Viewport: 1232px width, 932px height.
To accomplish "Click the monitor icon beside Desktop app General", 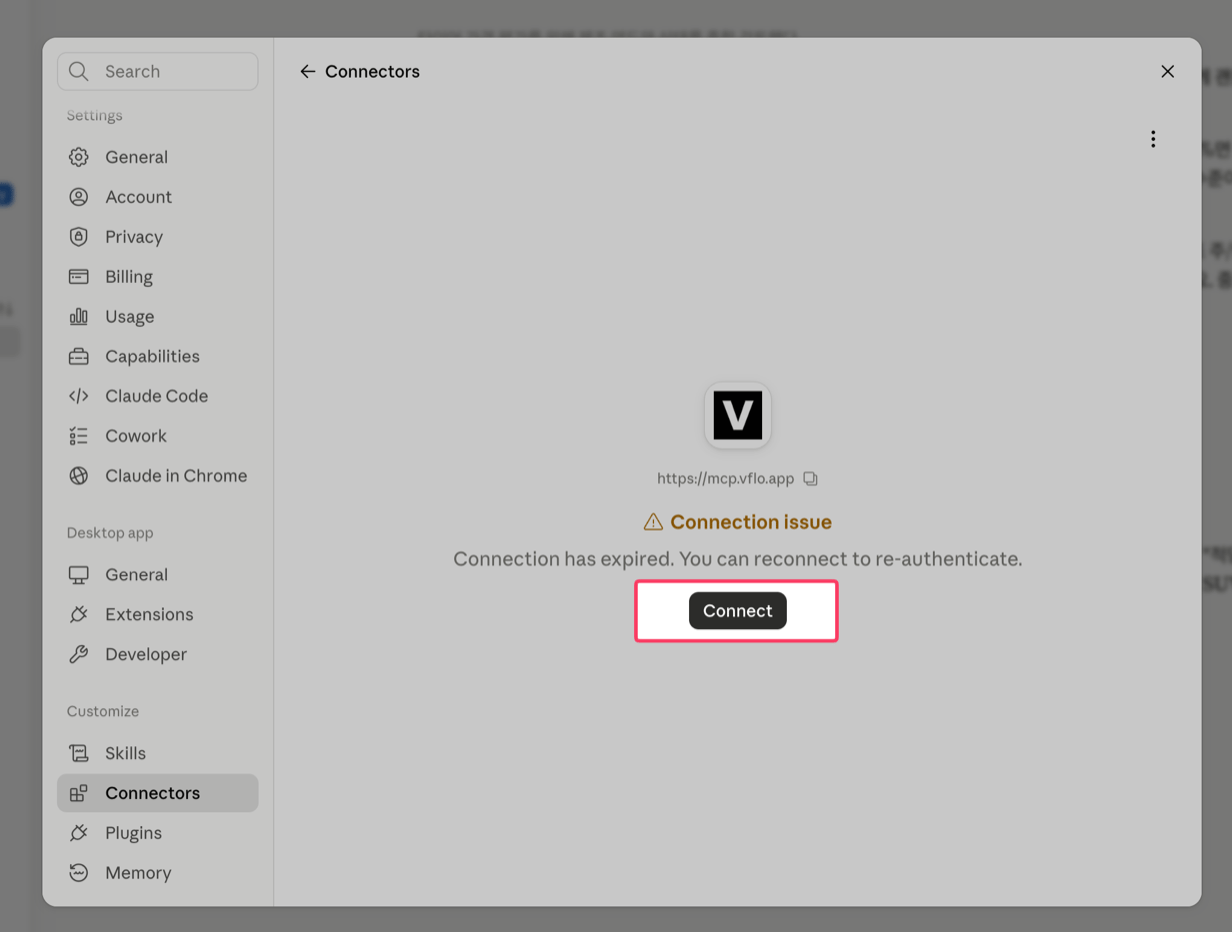I will pos(79,575).
